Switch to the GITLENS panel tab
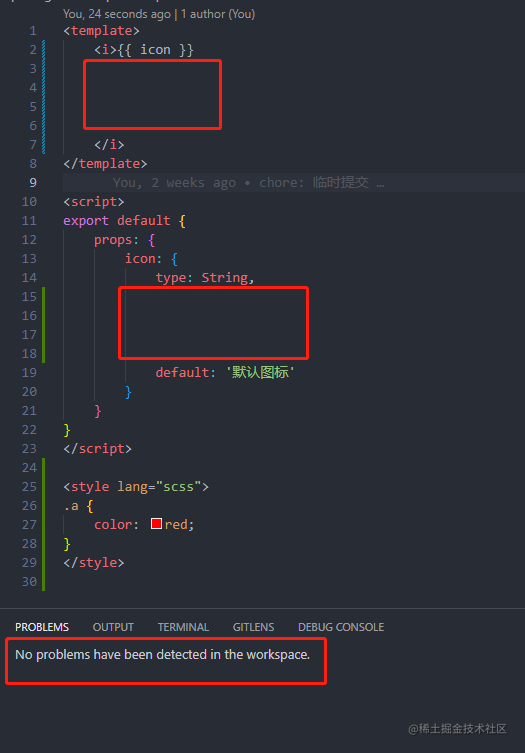This screenshot has width=525, height=753. point(253,627)
